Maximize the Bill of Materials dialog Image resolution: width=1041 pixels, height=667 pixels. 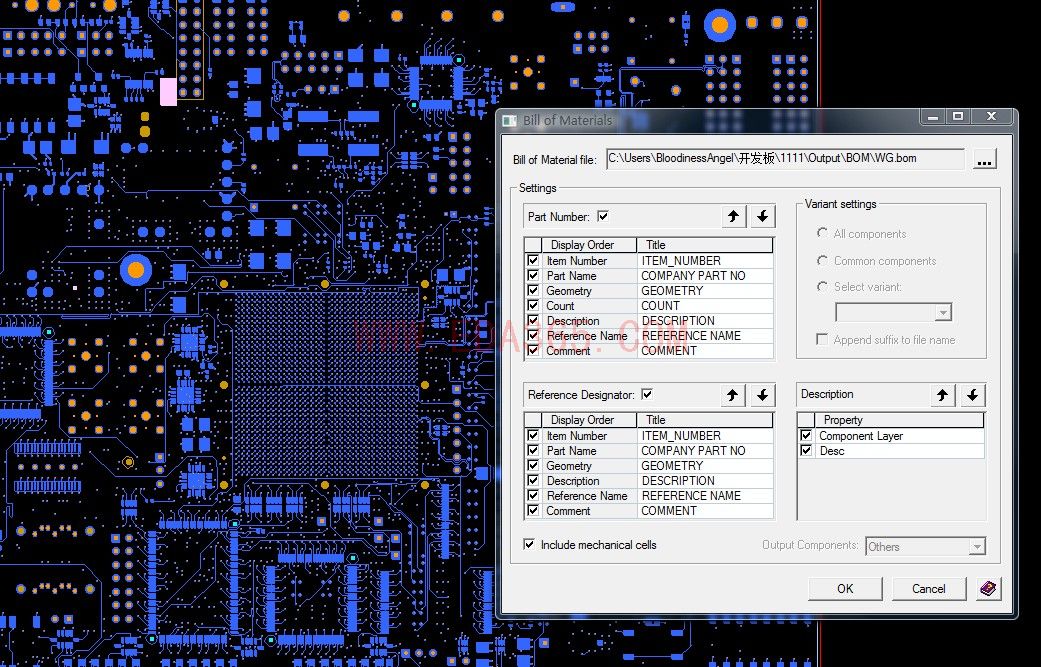tap(958, 117)
